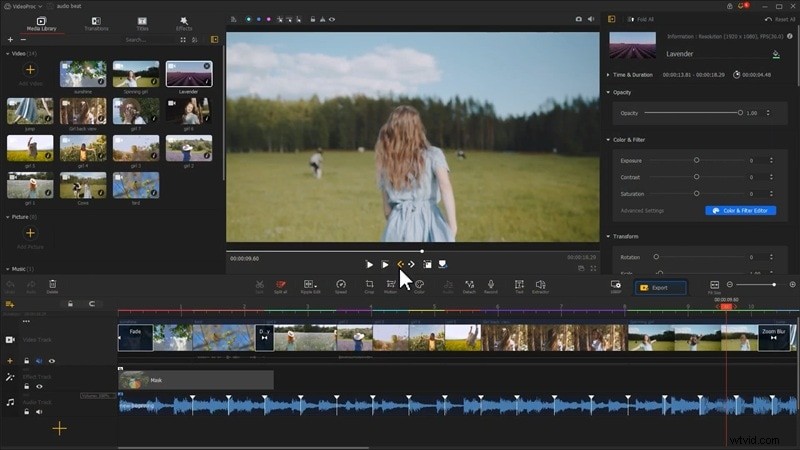Toggle visibility eye on Effect Track
This screenshot has height=450, width=800.
coord(39,387)
